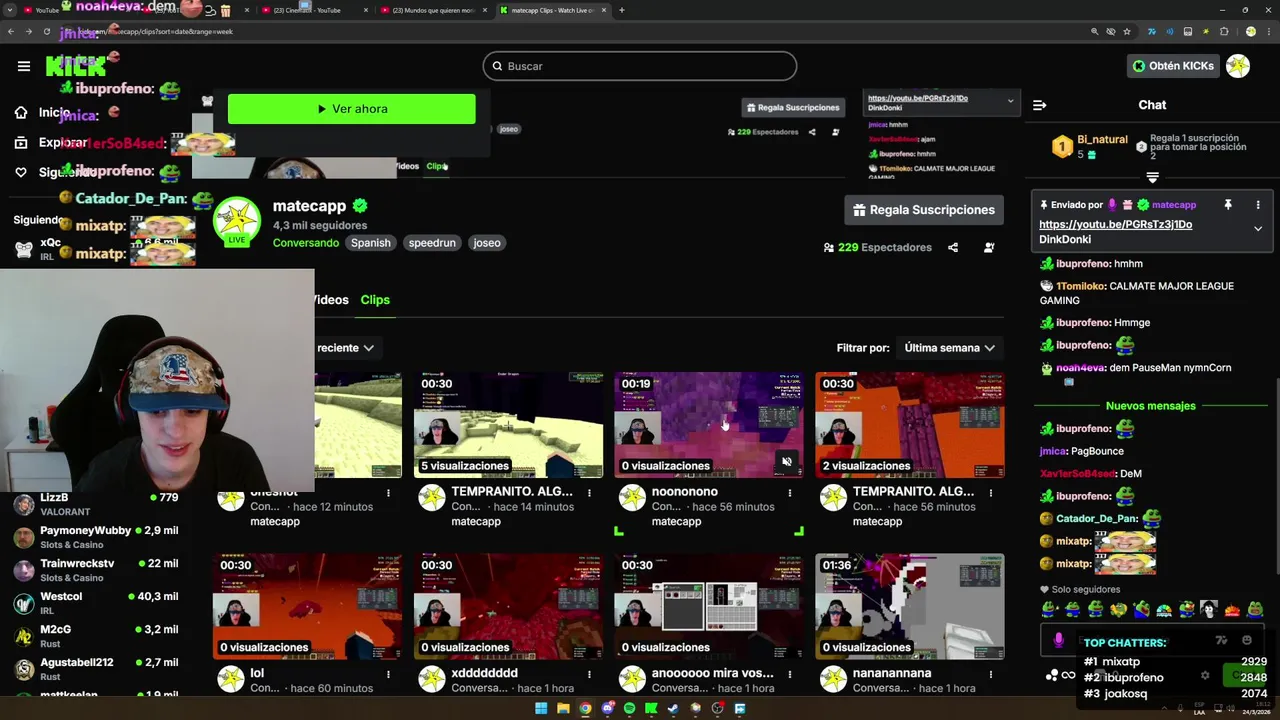Open emote picker smiley in chat input
The image size is (1280, 720).
pyautogui.click(x=1246, y=640)
